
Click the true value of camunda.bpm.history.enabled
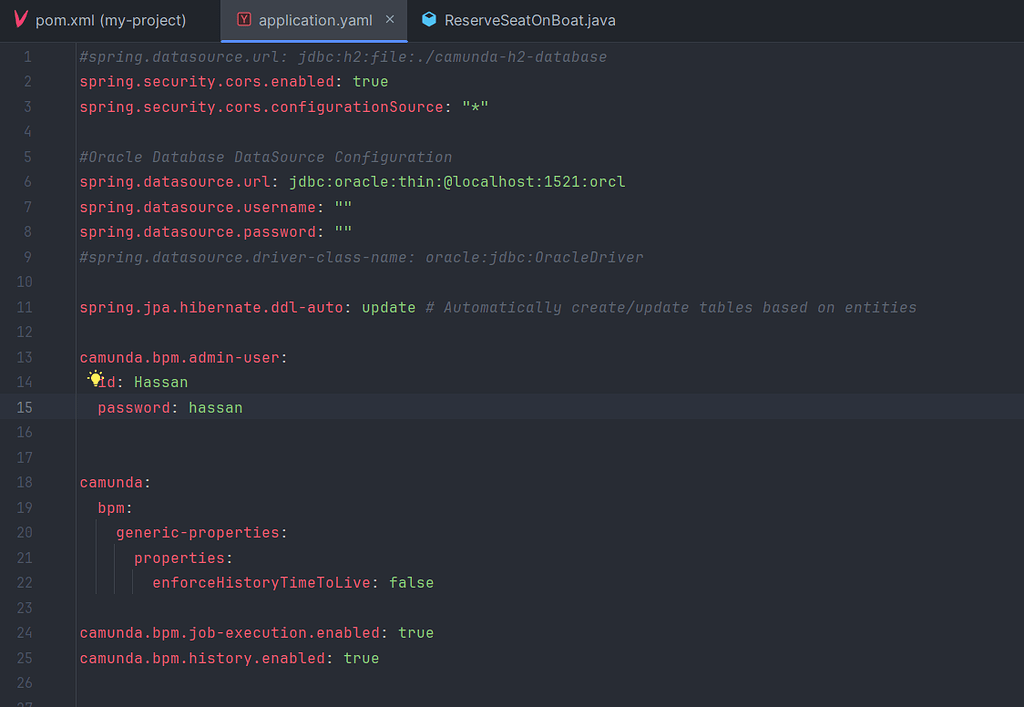(x=361, y=658)
